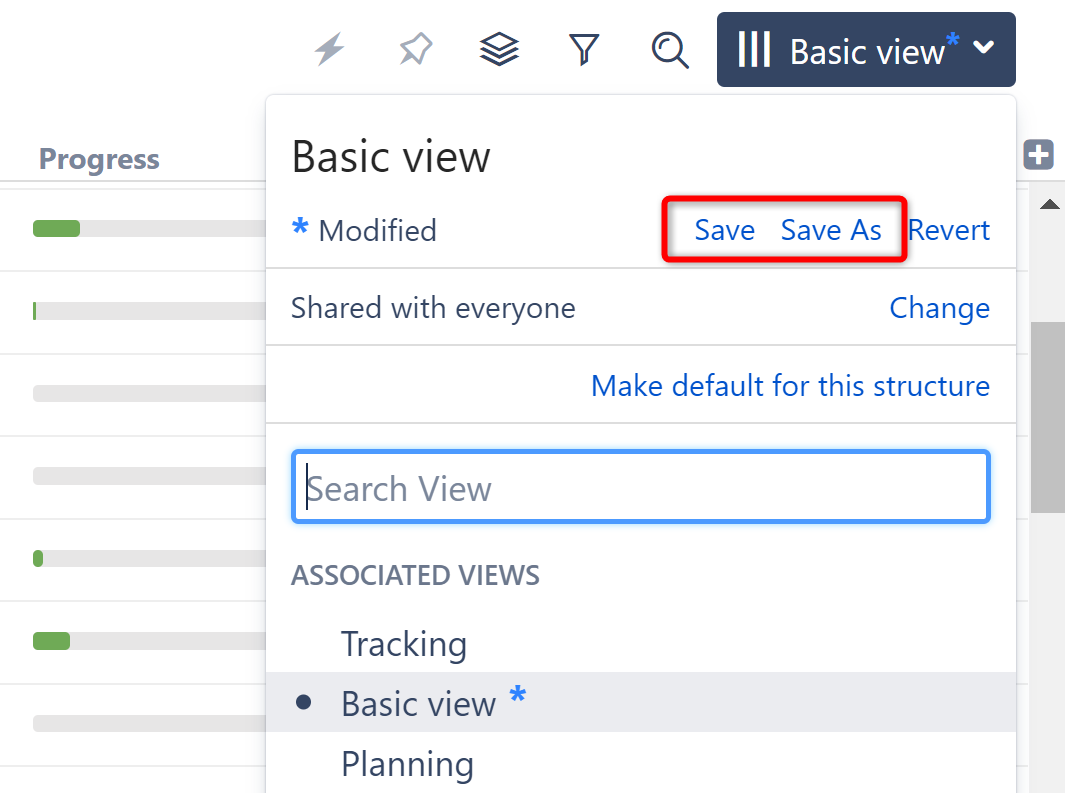Viewport: 1065px width, 793px height.
Task: Click the lightning bolt automation icon
Action: coord(329,50)
